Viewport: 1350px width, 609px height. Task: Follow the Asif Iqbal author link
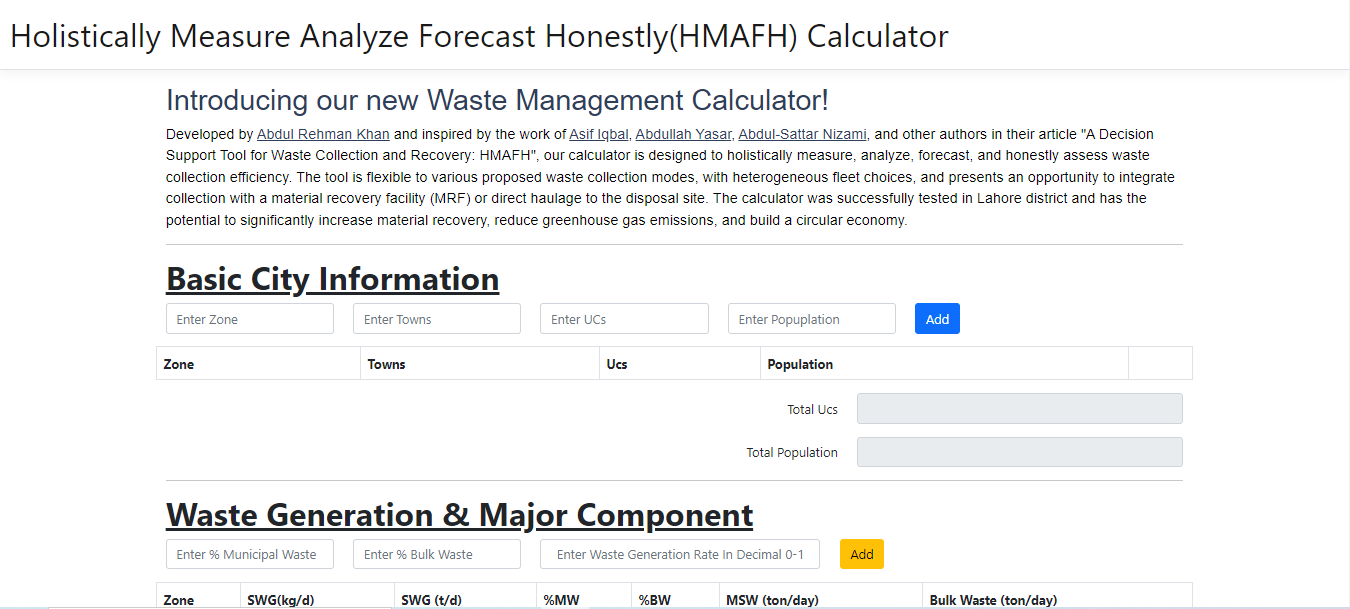(598, 134)
